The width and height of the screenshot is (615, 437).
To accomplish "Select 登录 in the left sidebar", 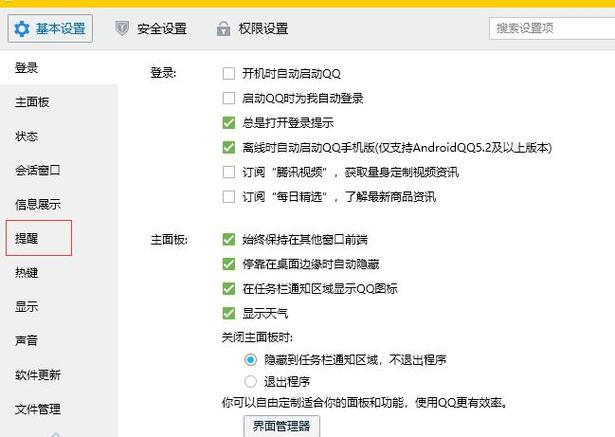I will click(x=59, y=67).
